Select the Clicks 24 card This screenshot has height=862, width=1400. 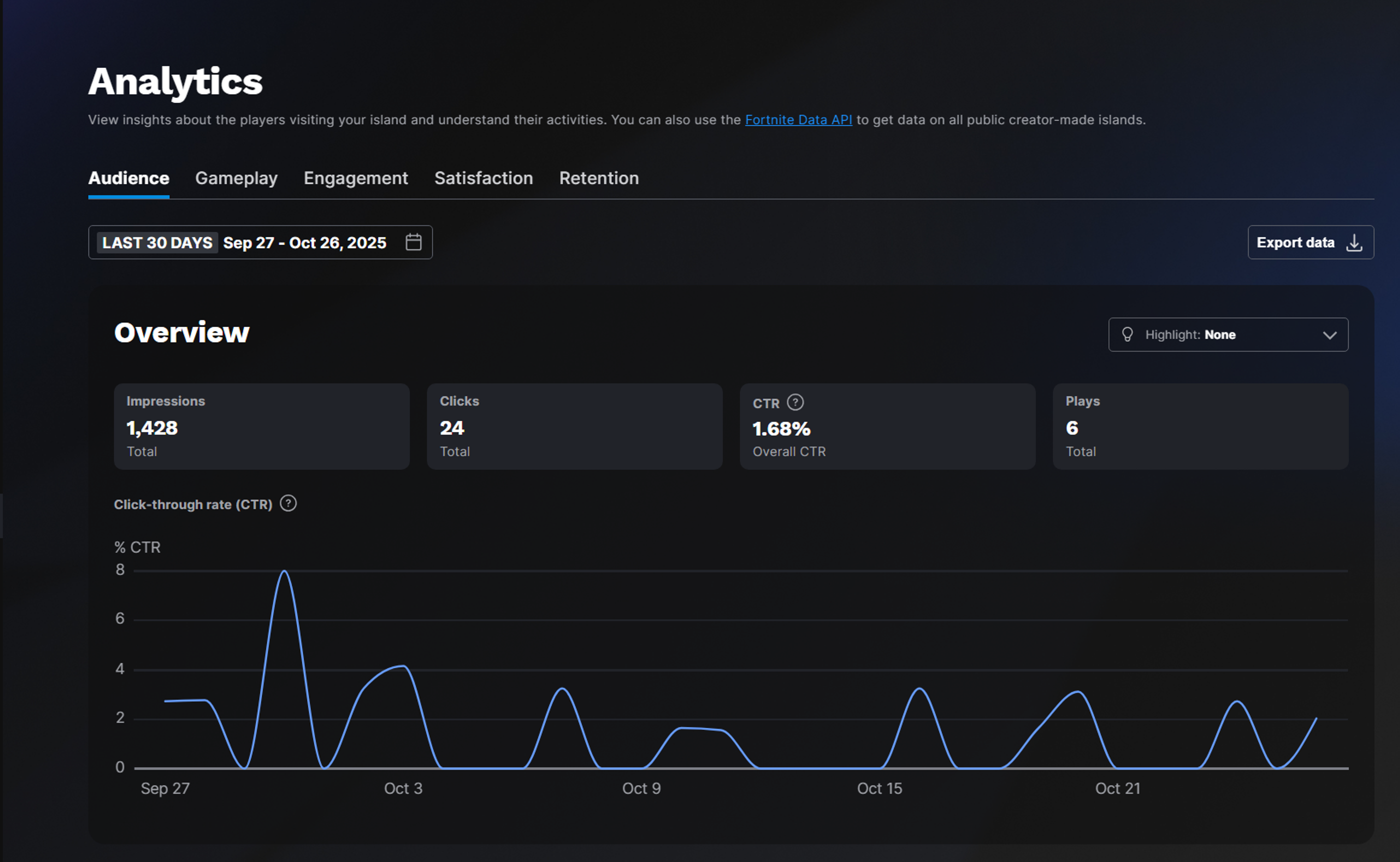(574, 426)
